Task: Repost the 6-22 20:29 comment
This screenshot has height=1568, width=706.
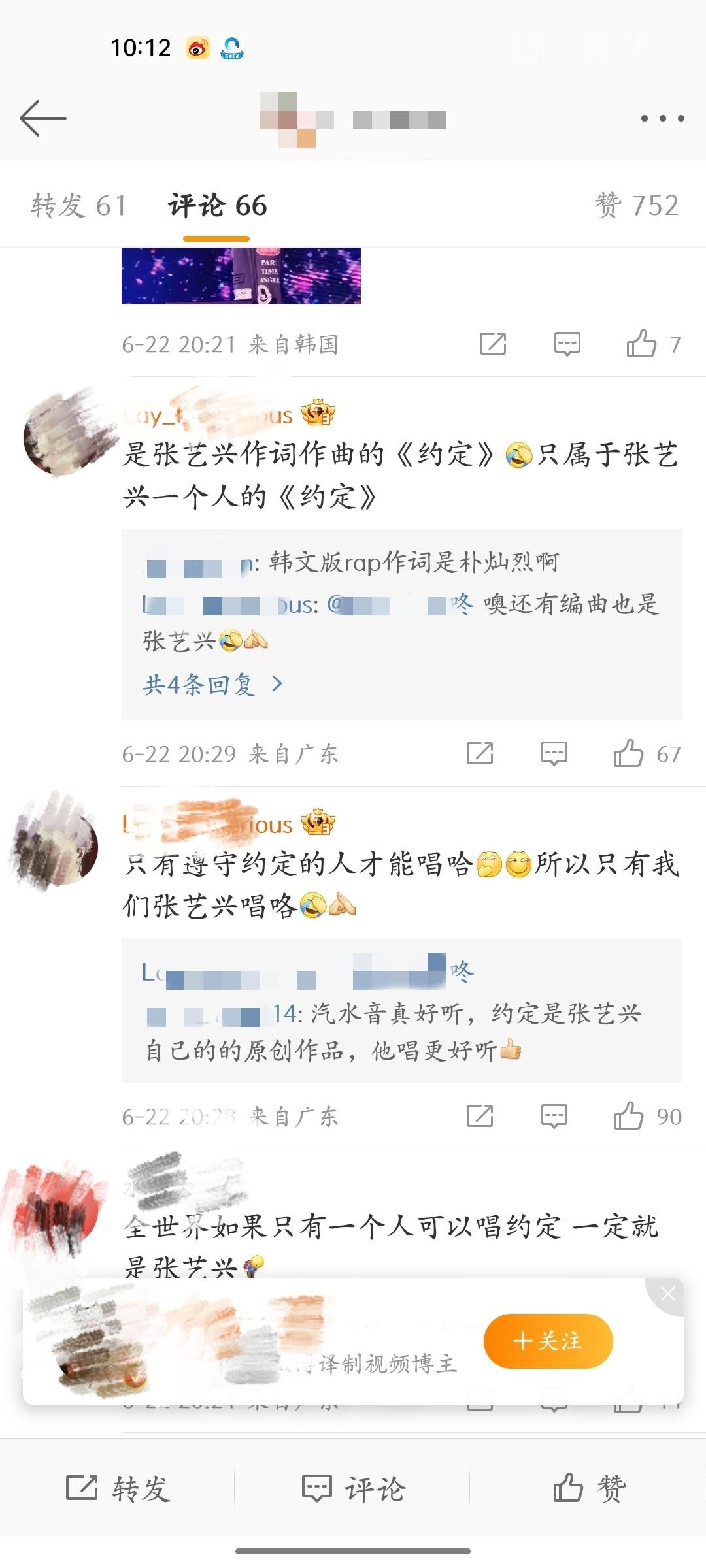Action: (x=480, y=753)
